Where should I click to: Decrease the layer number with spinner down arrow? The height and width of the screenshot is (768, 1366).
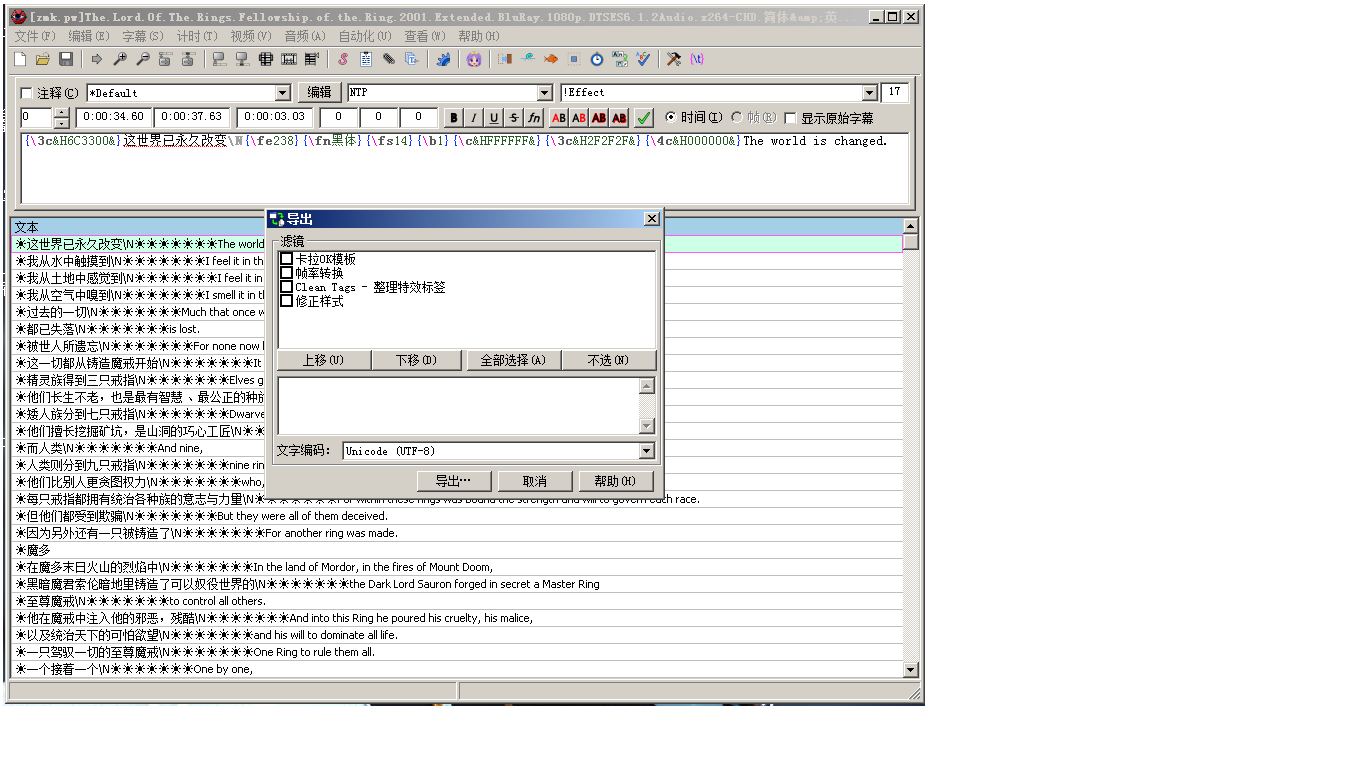pyautogui.click(x=62, y=123)
